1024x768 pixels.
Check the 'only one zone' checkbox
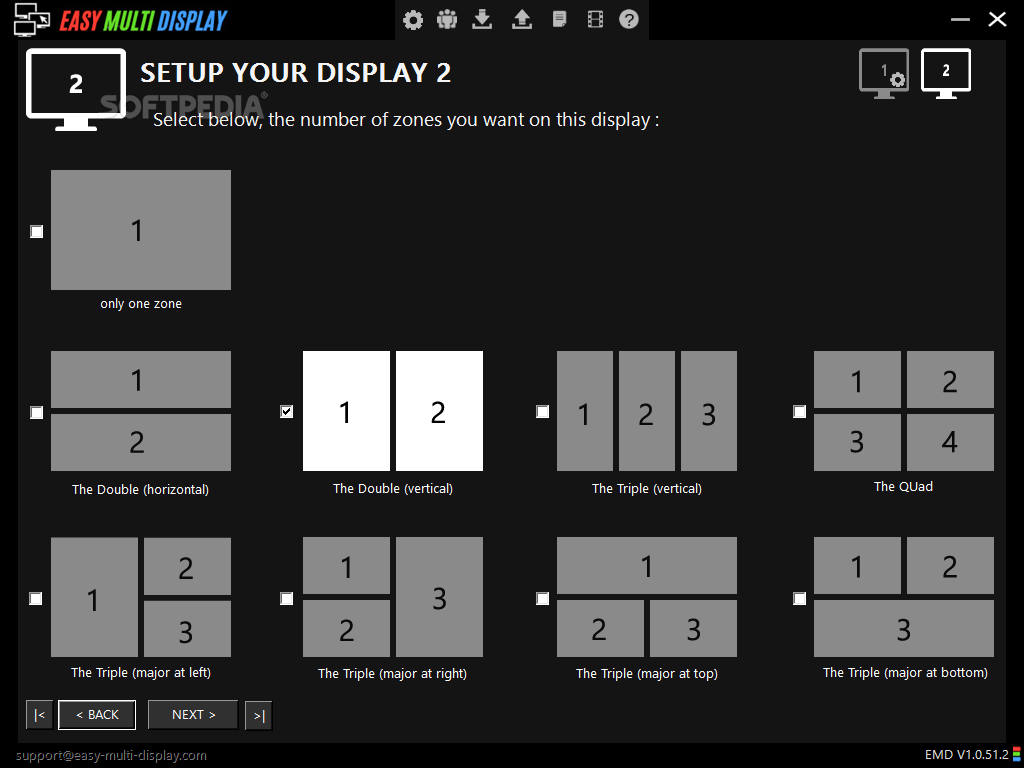[37, 231]
